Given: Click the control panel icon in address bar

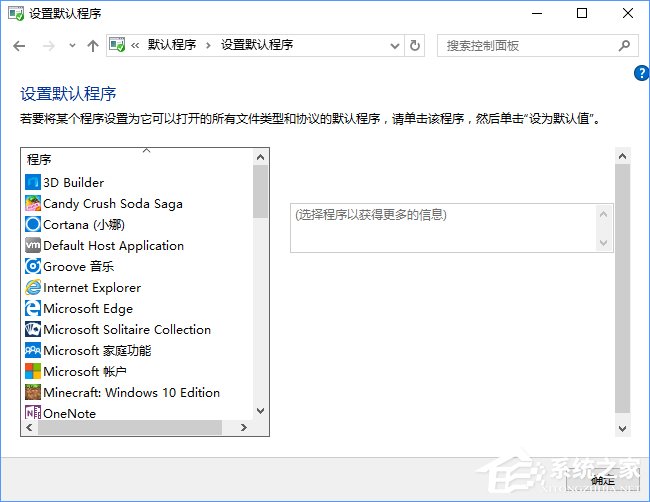Looking at the screenshot, I should [117, 45].
